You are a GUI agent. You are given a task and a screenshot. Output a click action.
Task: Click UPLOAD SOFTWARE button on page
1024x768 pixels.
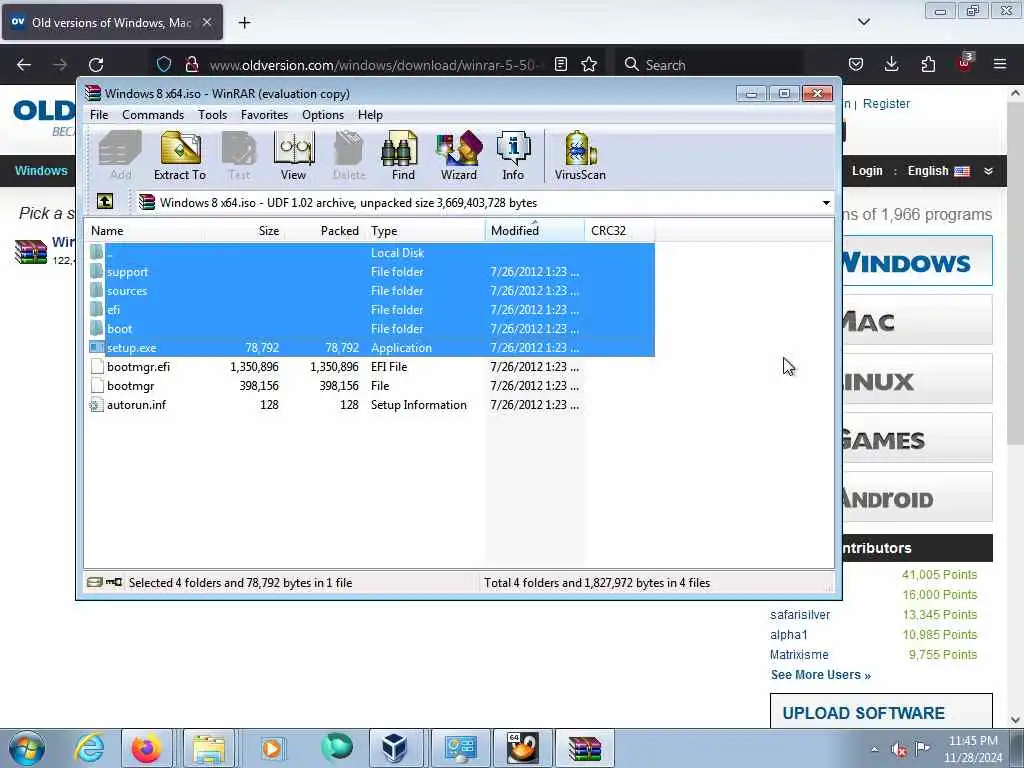click(x=881, y=711)
